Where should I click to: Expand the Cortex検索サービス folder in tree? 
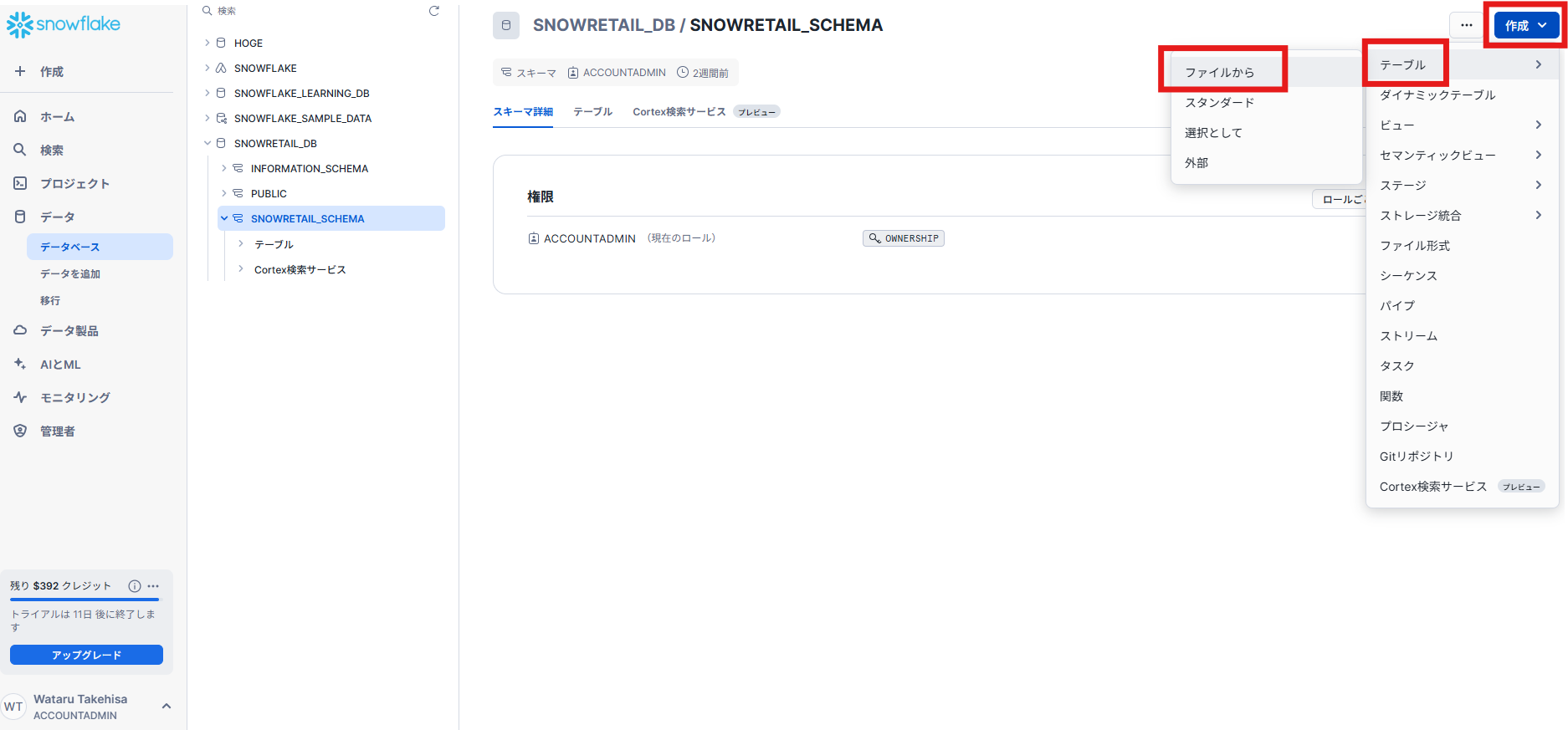point(241,269)
